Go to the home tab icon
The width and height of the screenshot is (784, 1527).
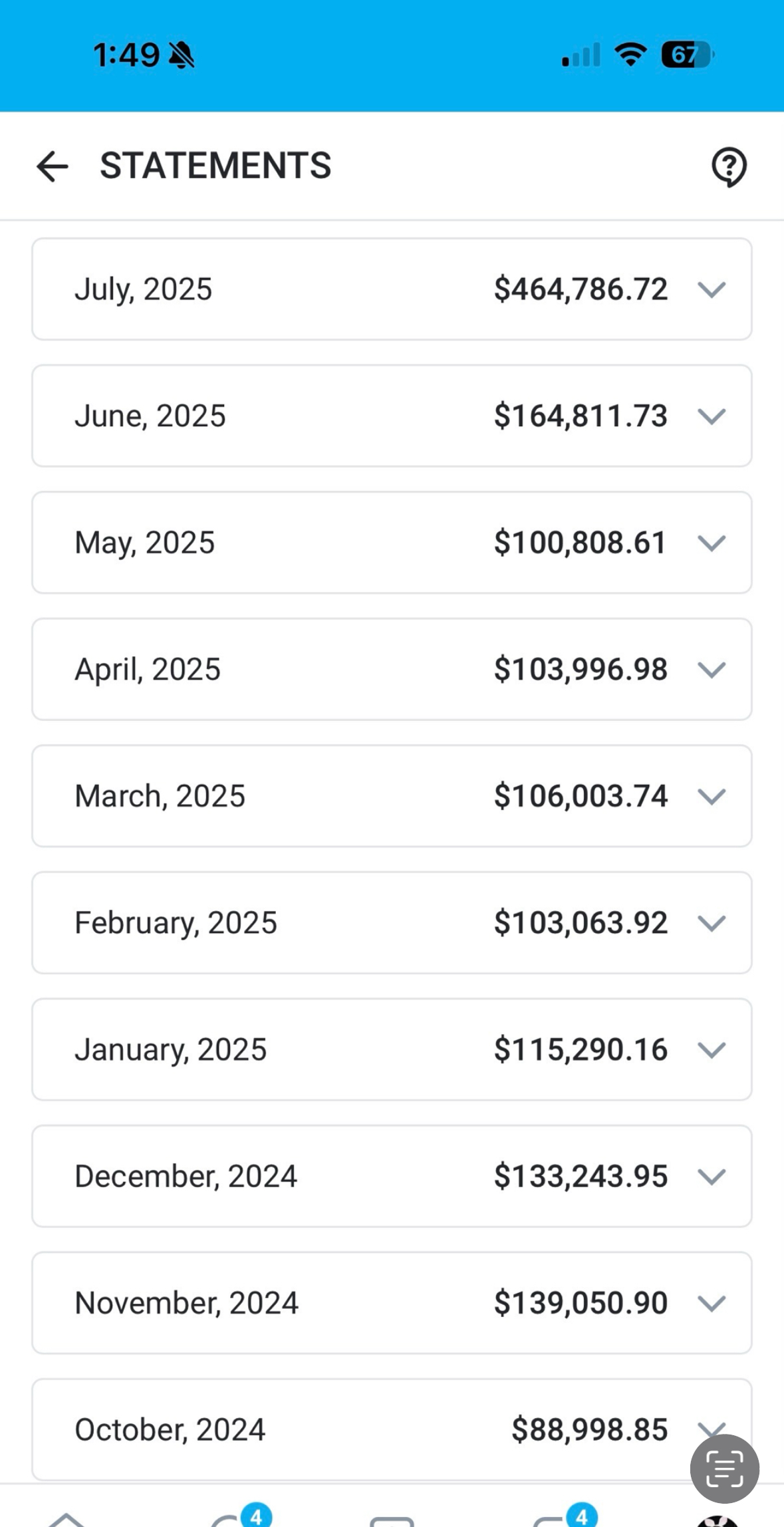(66, 1519)
